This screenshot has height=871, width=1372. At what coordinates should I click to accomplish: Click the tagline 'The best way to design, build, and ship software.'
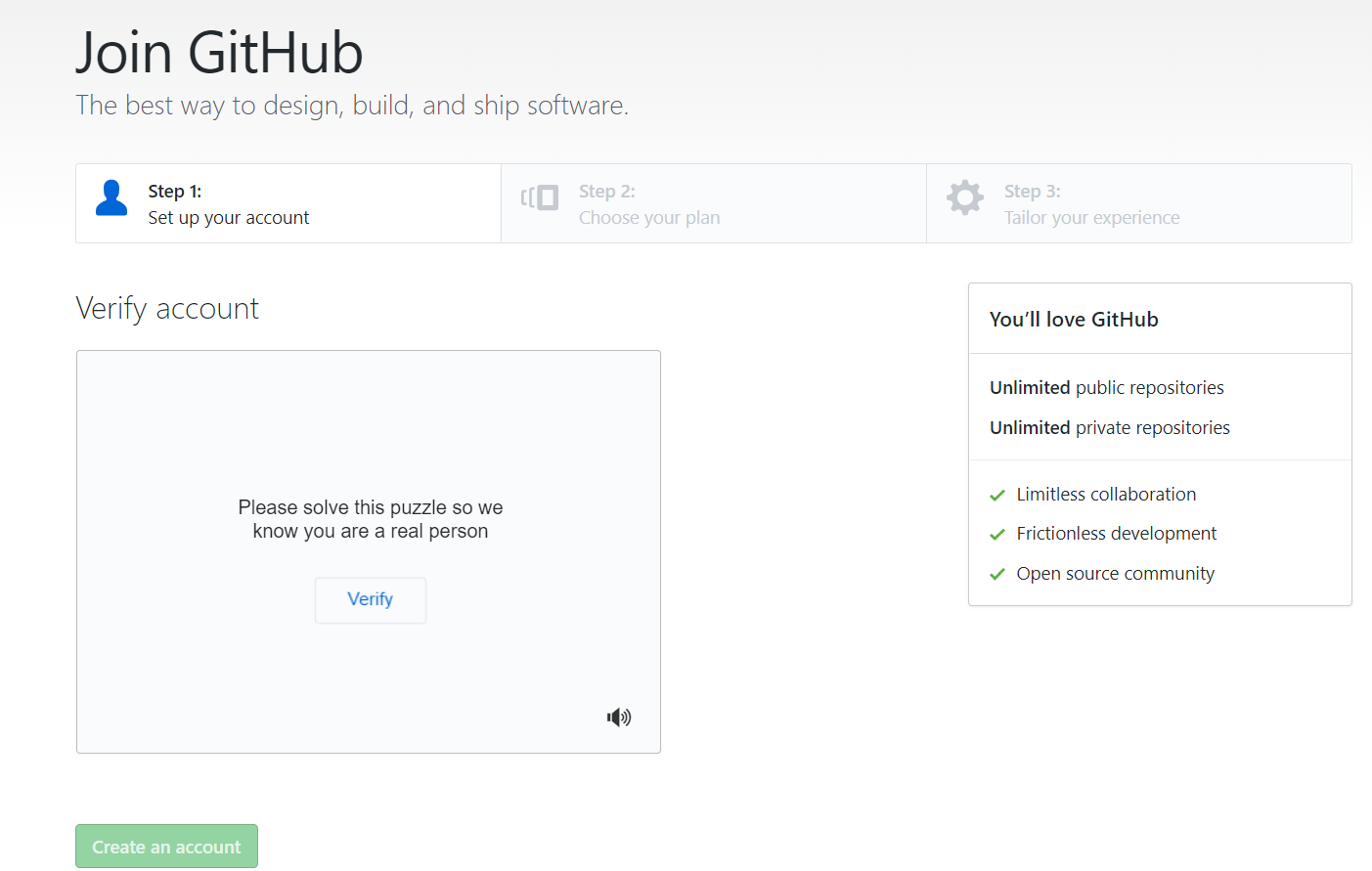click(x=352, y=106)
